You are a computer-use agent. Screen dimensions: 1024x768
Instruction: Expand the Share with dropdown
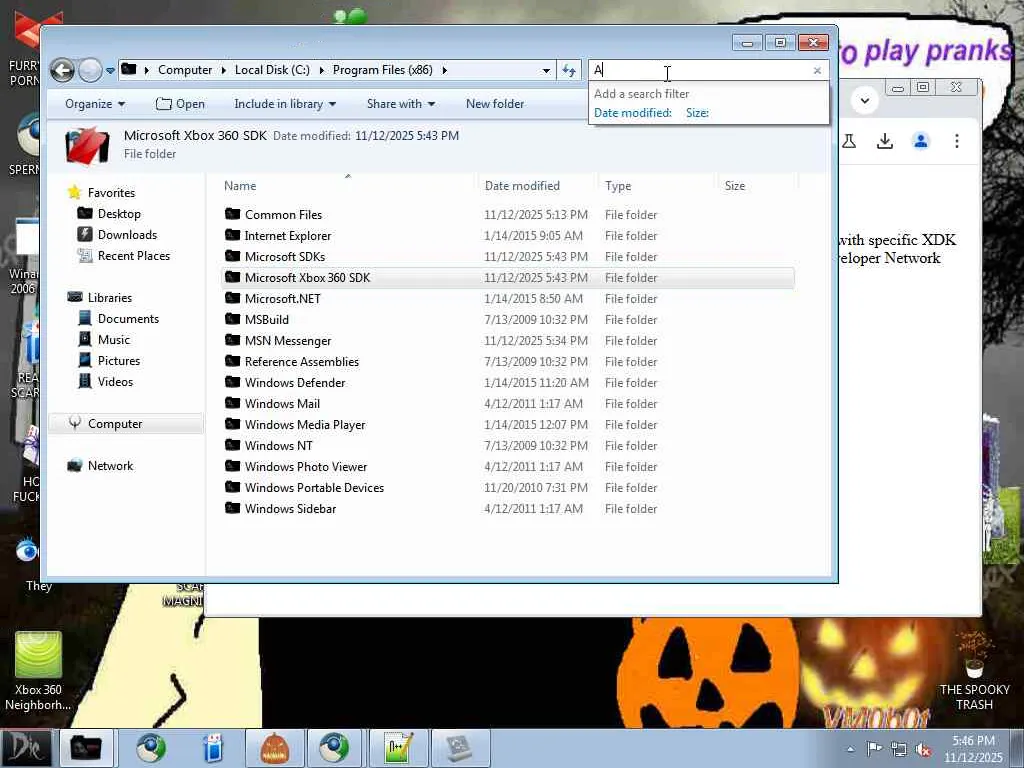point(400,104)
